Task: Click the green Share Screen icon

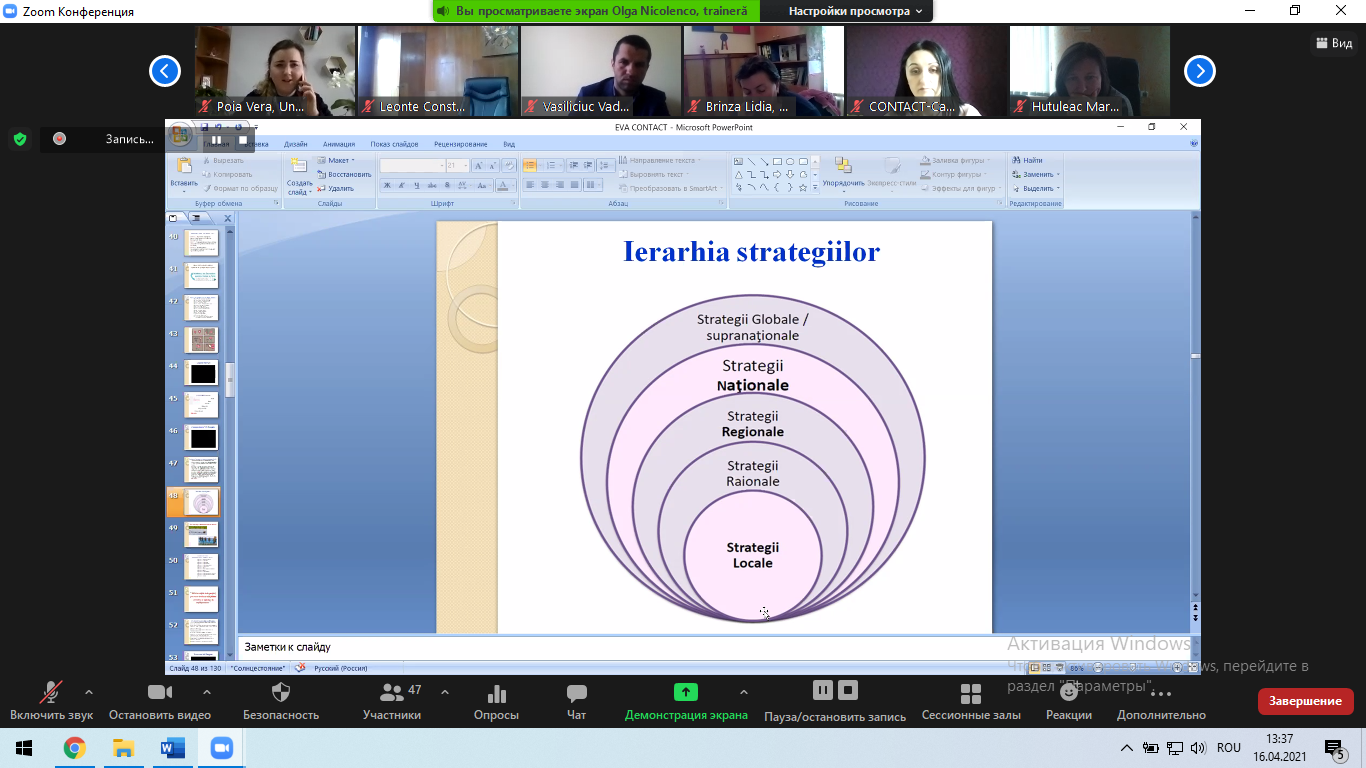Action: [x=685, y=692]
